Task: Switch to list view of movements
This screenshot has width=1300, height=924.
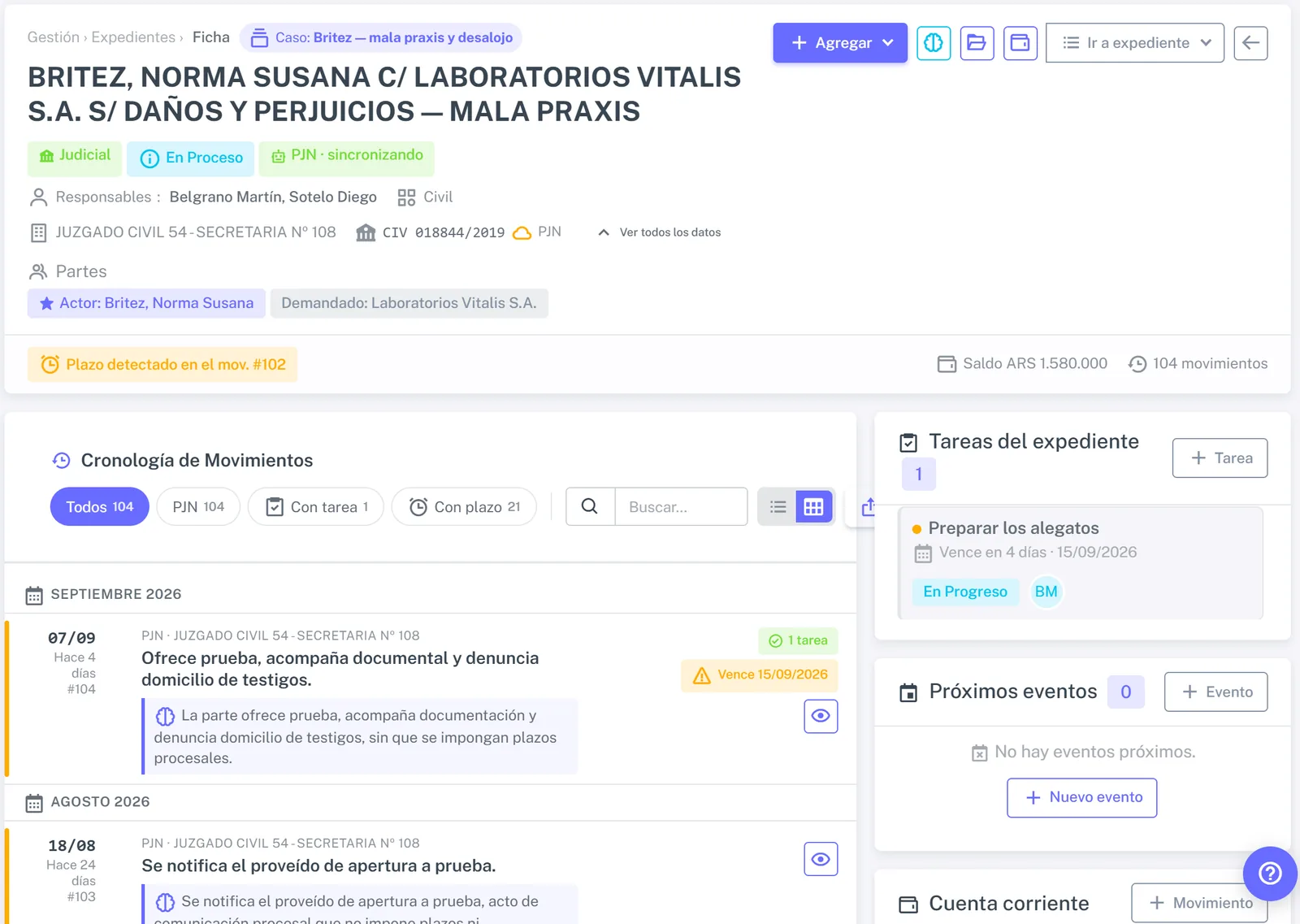Action: (778, 507)
